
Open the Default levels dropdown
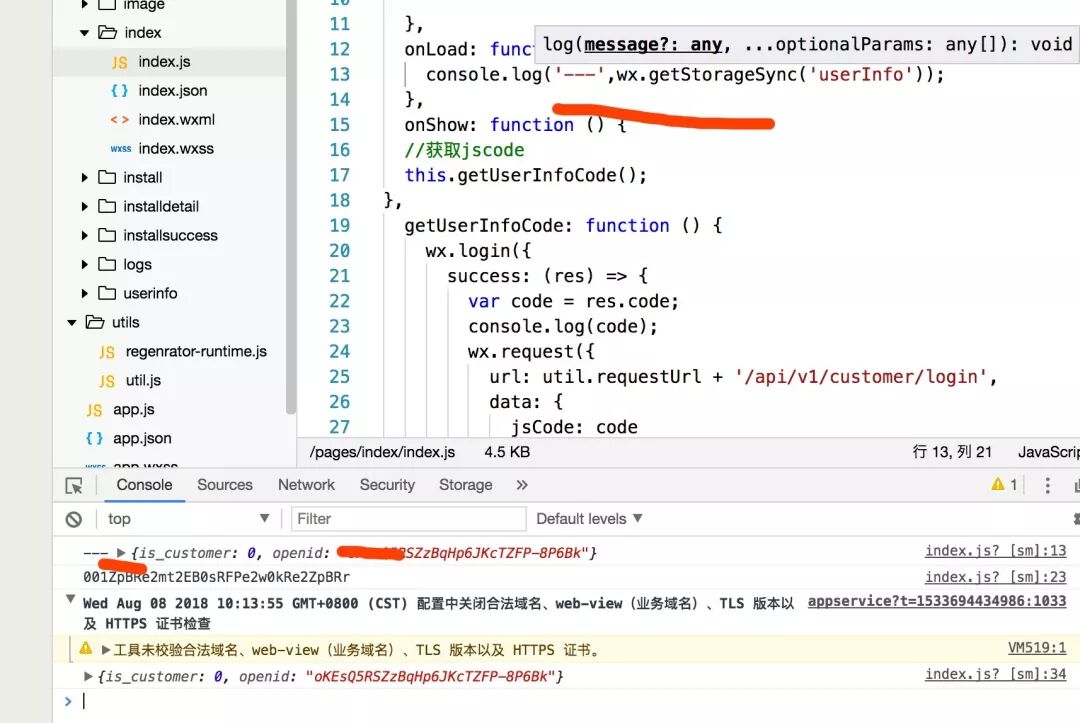(589, 518)
